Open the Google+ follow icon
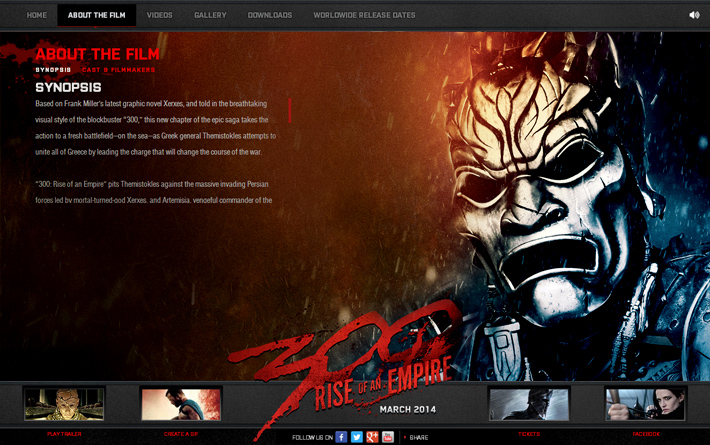This screenshot has height=445, width=710. tap(372, 437)
